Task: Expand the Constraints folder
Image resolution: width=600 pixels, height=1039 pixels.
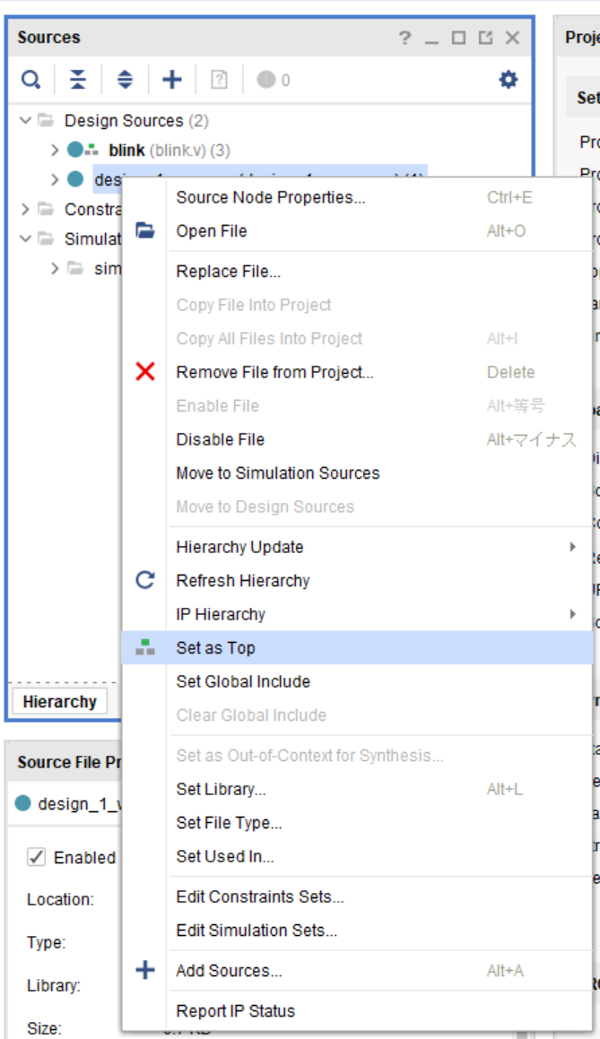Action: tap(26, 209)
